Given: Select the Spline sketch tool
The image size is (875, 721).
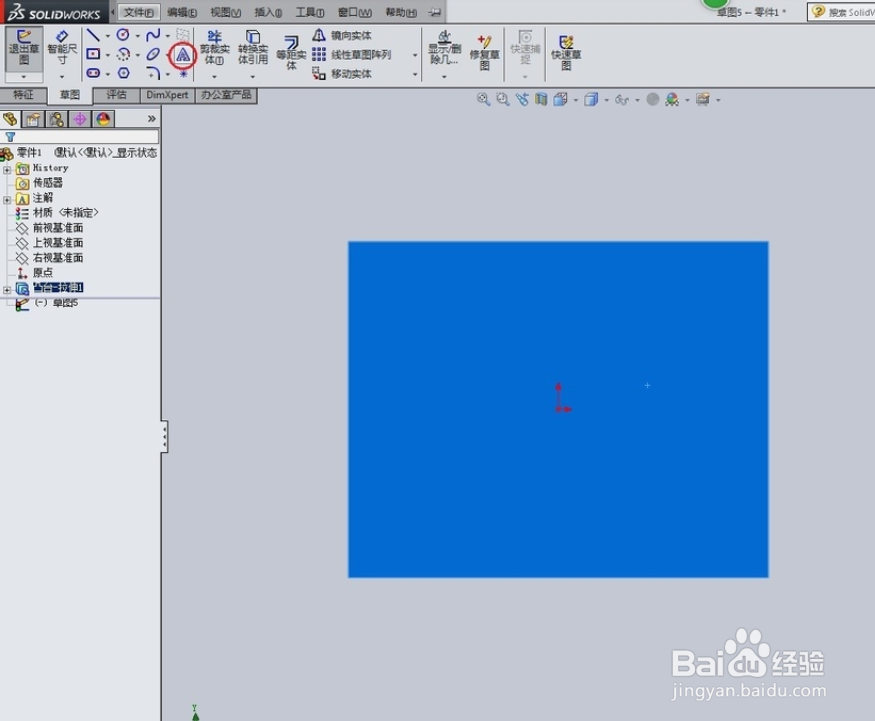Looking at the screenshot, I should (x=151, y=35).
